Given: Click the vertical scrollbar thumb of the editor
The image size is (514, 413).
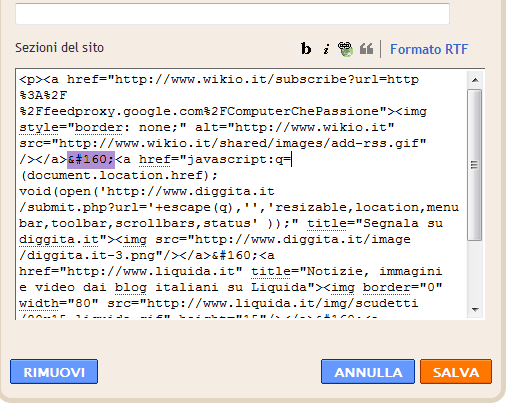Looking at the screenshot, I should (x=474, y=165).
